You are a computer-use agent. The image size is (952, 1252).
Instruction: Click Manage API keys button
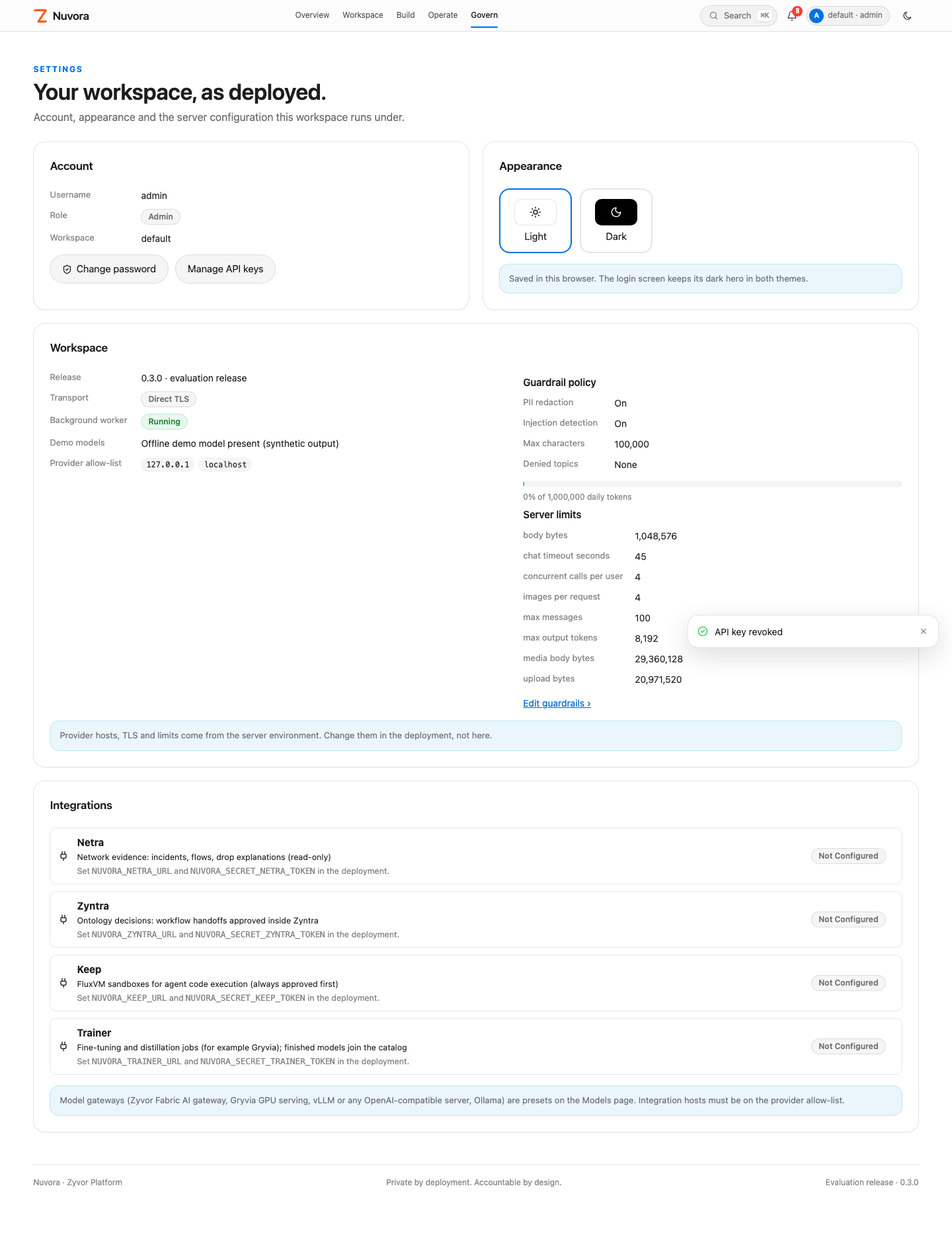pos(225,269)
